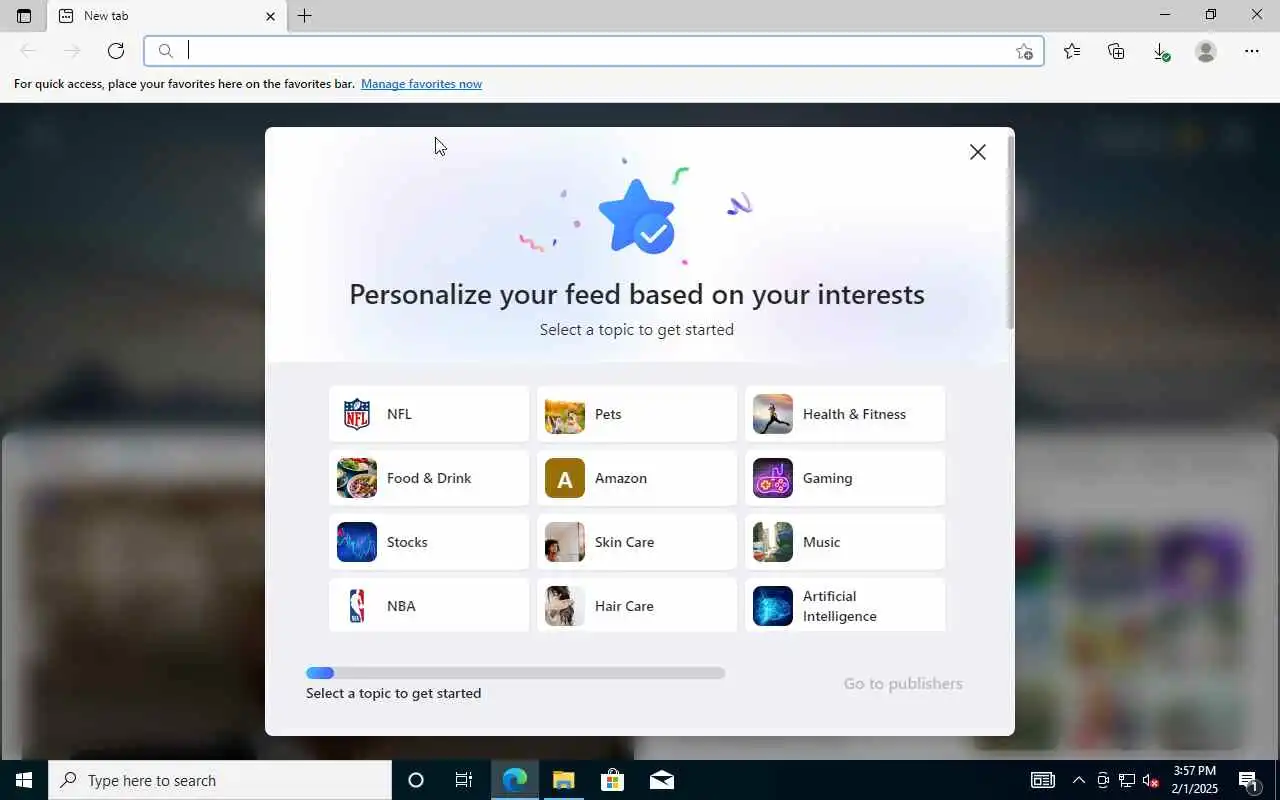Open Mail app on taskbar
This screenshot has height=800, width=1280.
tap(661, 780)
